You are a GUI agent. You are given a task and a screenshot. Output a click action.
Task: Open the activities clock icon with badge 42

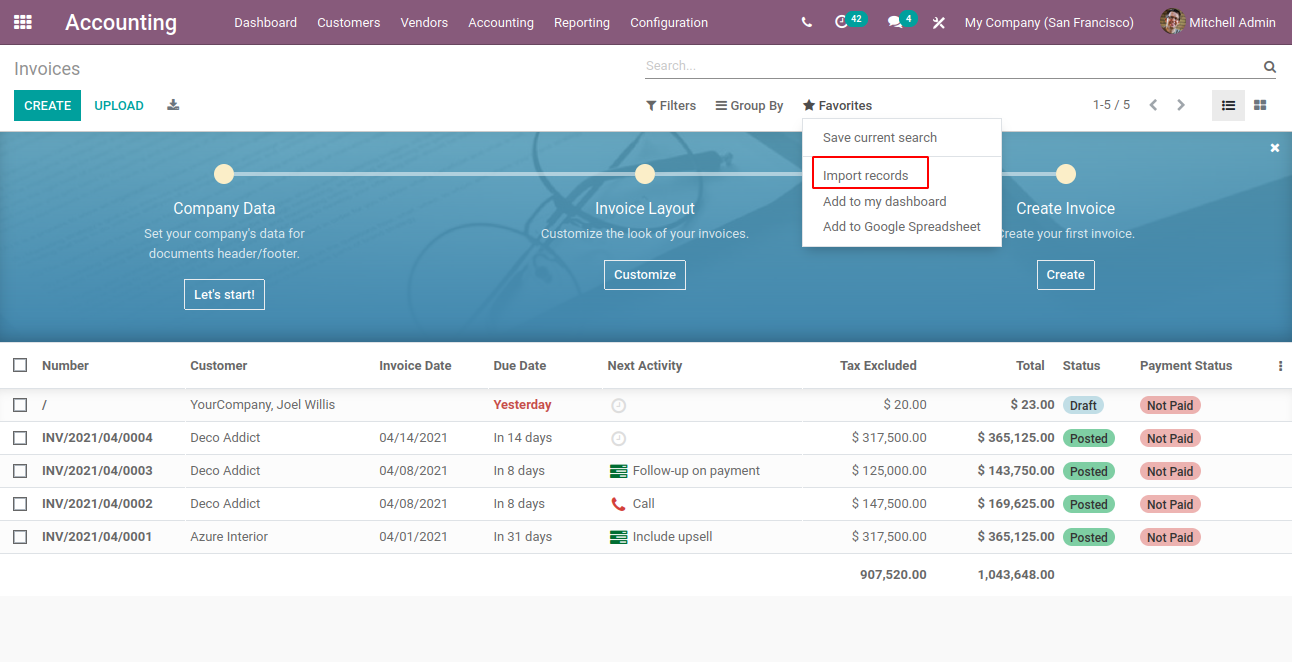click(841, 22)
